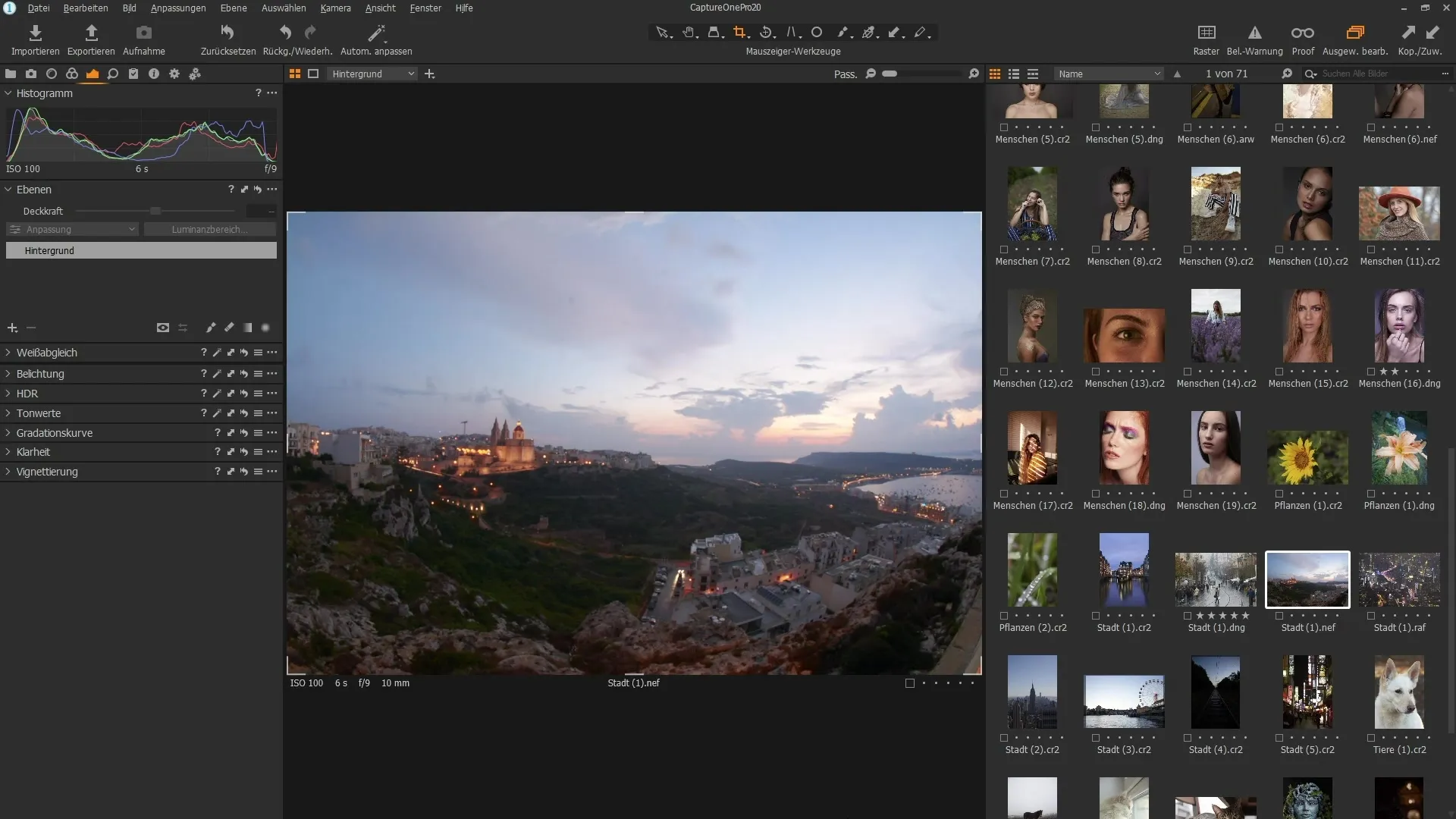Select the arrow pointer cursor tool
The height and width of the screenshot is (819, 1456).
pyautogui.click(x=663, y=33)
